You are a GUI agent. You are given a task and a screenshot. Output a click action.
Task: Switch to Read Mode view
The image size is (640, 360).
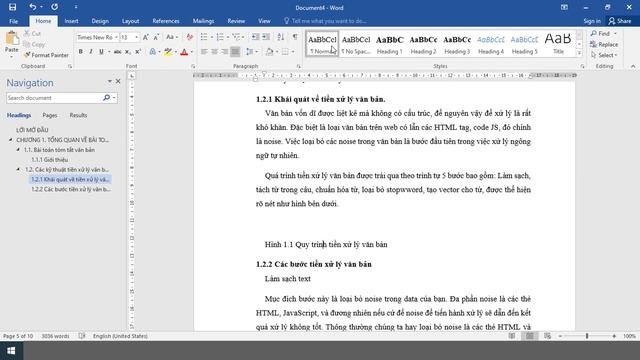tap(512, 336)
